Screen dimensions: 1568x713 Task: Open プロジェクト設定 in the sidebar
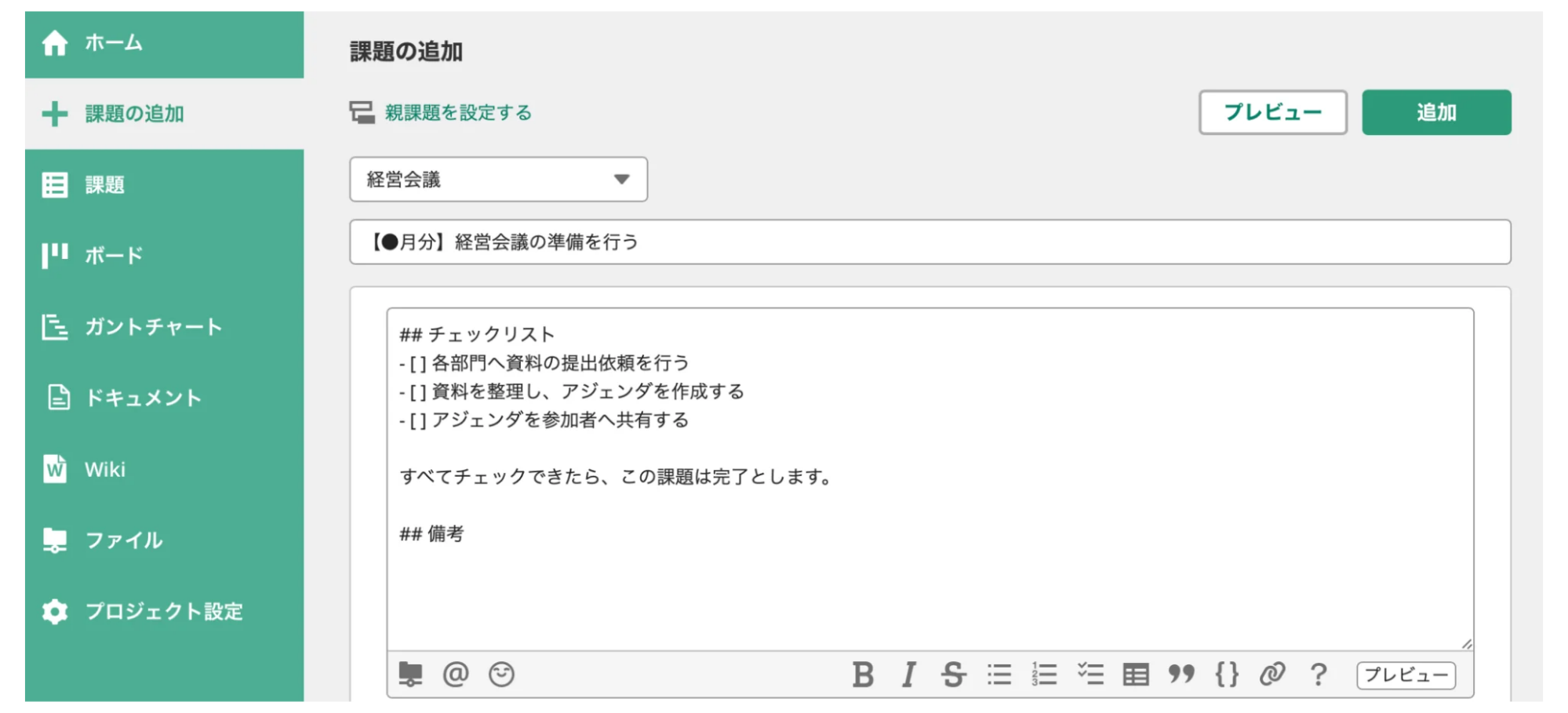[164, 611]
